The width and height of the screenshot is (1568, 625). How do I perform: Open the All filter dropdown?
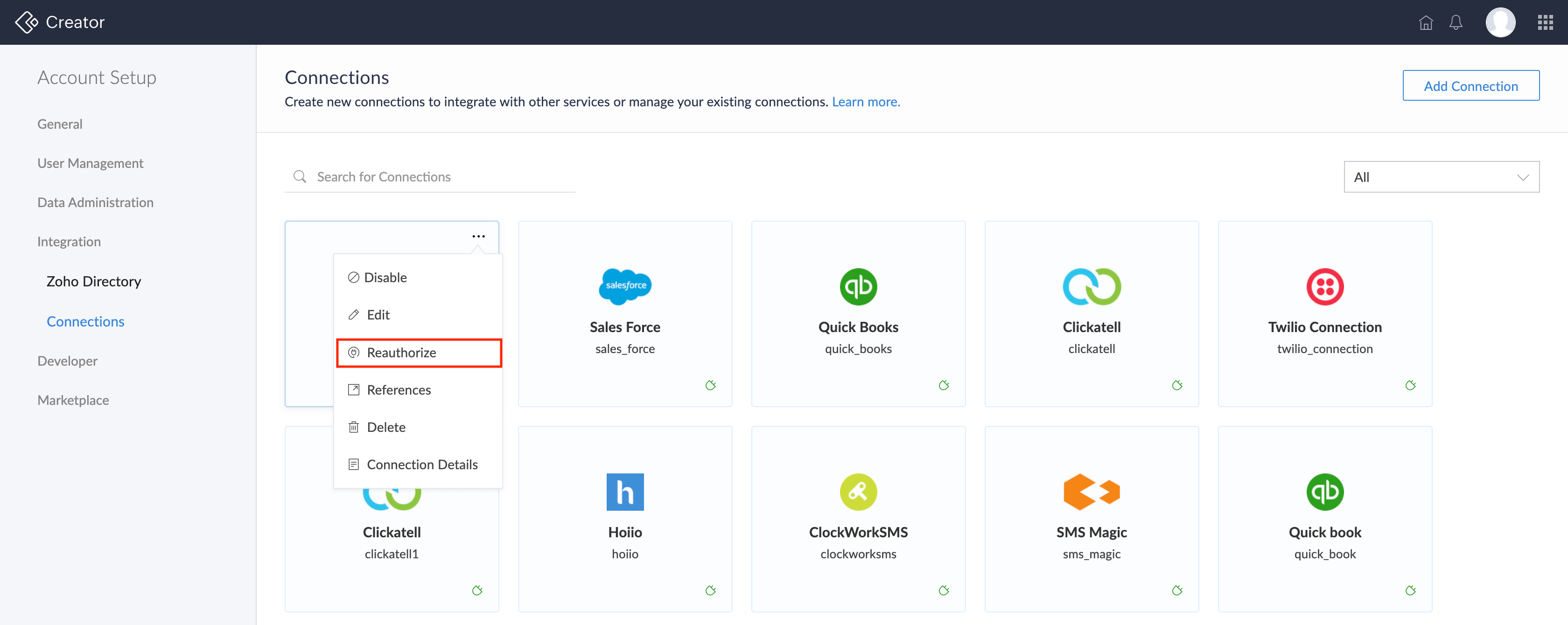coord(1441,177)
